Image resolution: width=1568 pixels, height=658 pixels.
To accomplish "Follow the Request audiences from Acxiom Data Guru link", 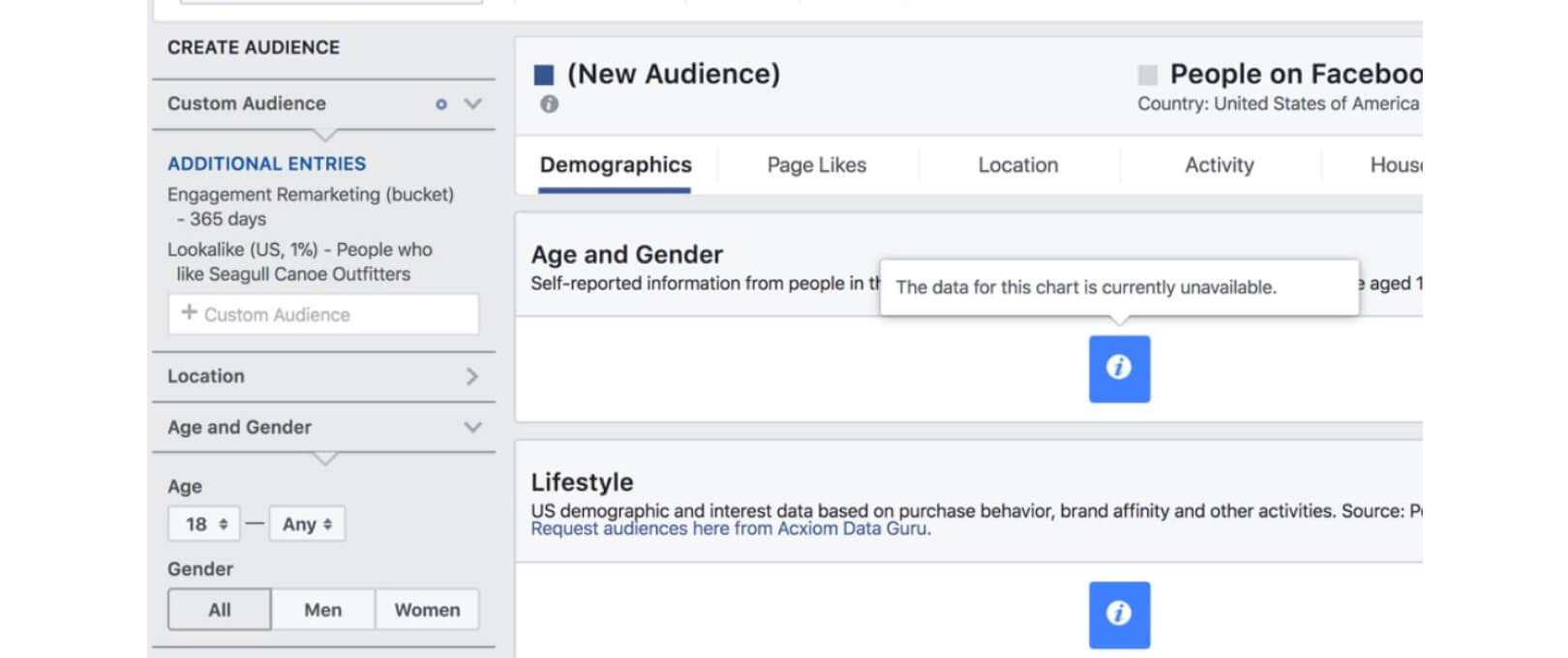I will click(731, 528).
